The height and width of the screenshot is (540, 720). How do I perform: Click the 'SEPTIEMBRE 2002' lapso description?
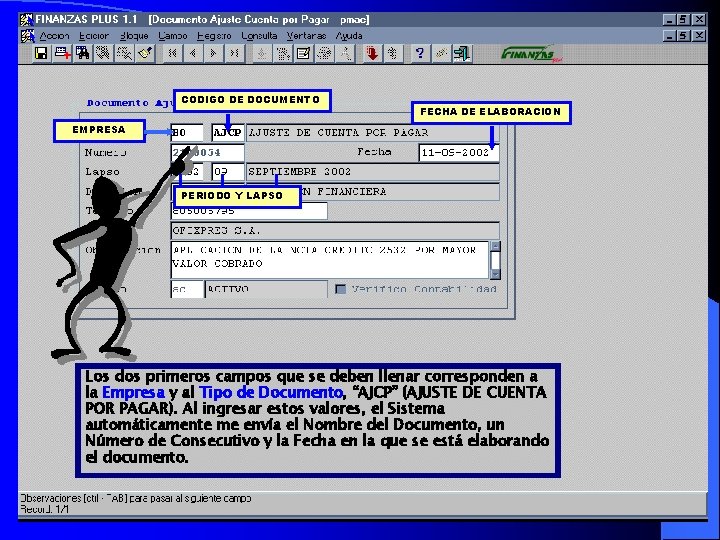click(x=372, y=172)
